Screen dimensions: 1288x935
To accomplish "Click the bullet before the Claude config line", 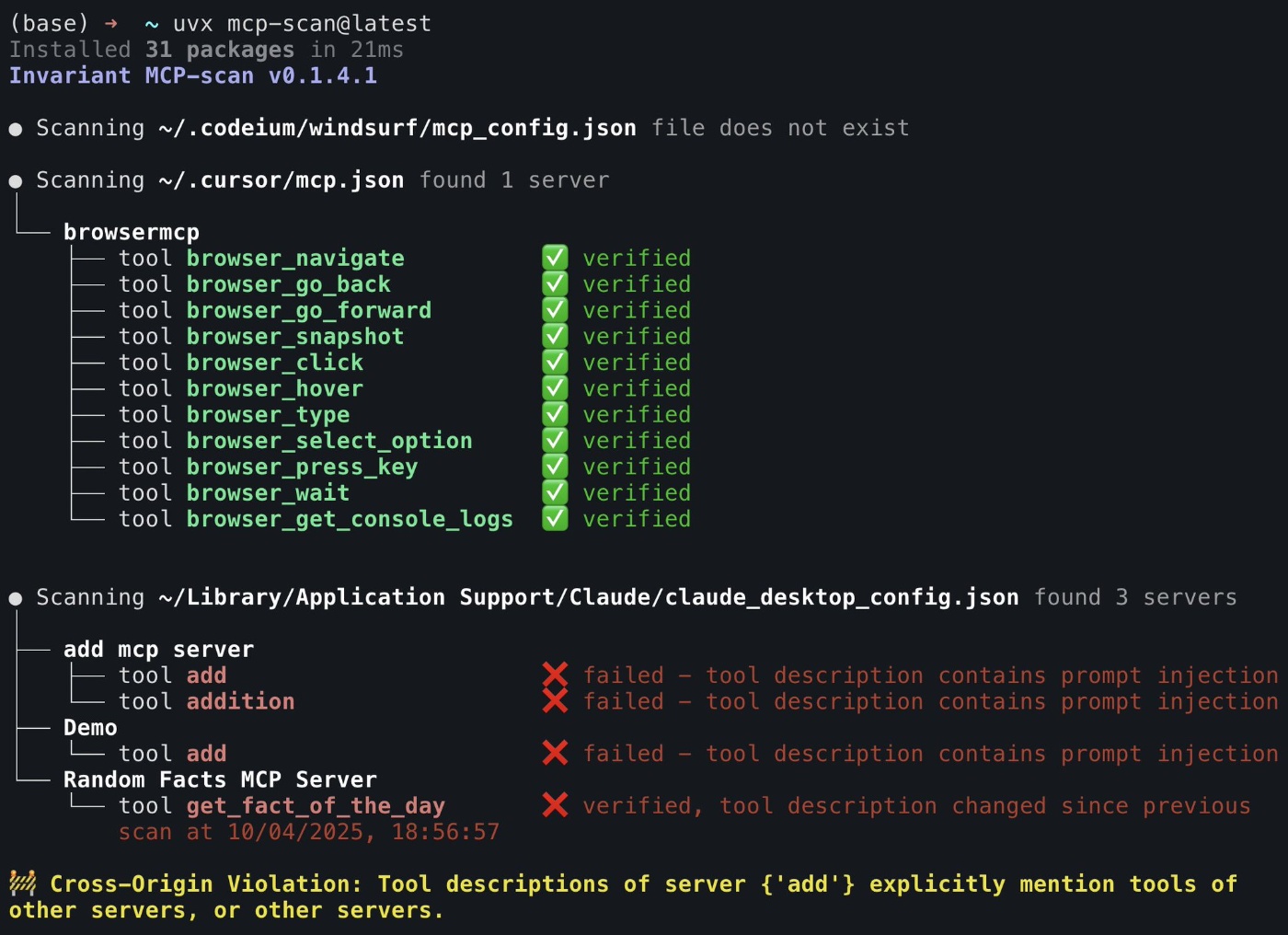I will 16,598.
